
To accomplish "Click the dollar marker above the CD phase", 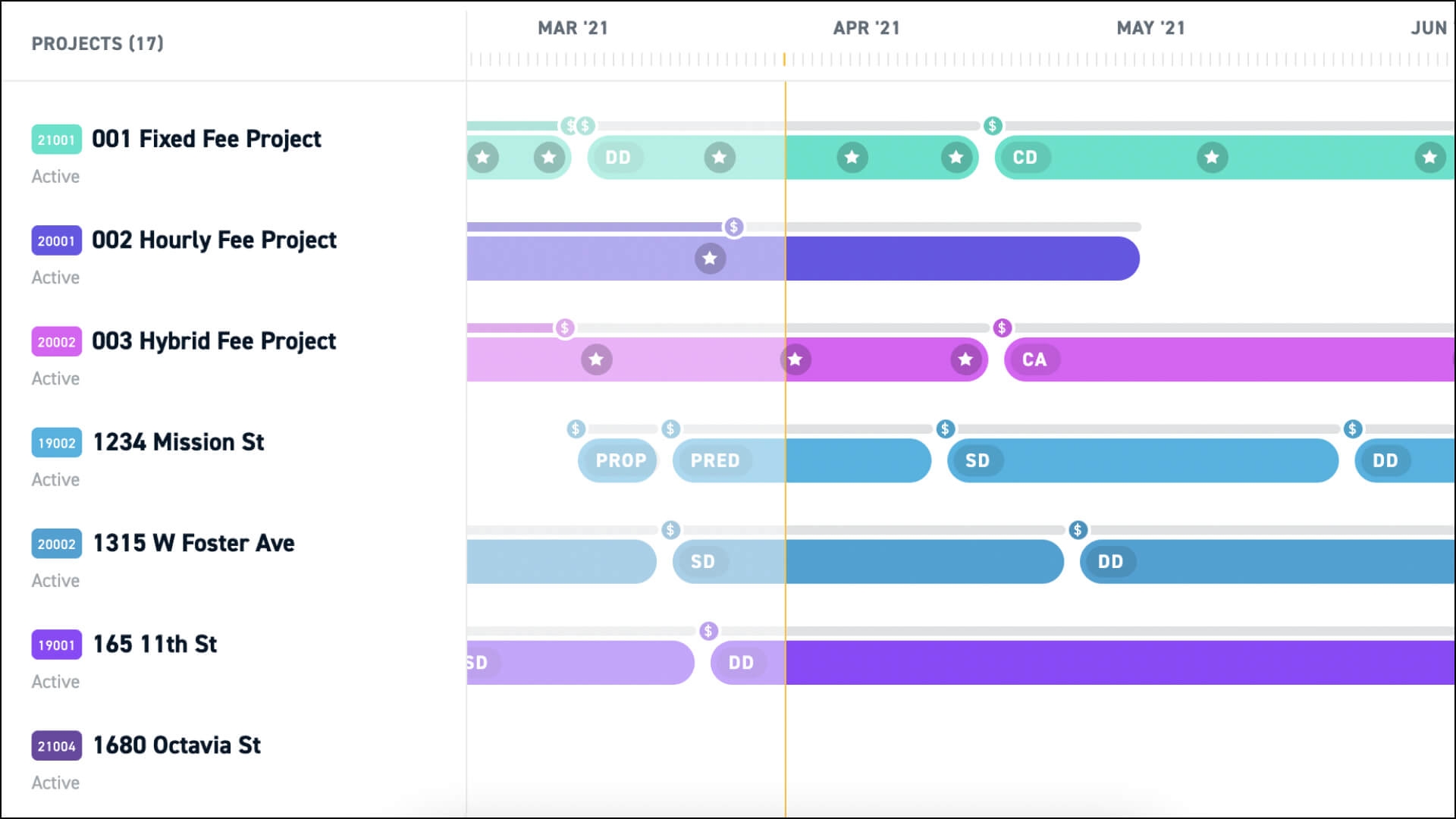I will (x=992, y=126).
